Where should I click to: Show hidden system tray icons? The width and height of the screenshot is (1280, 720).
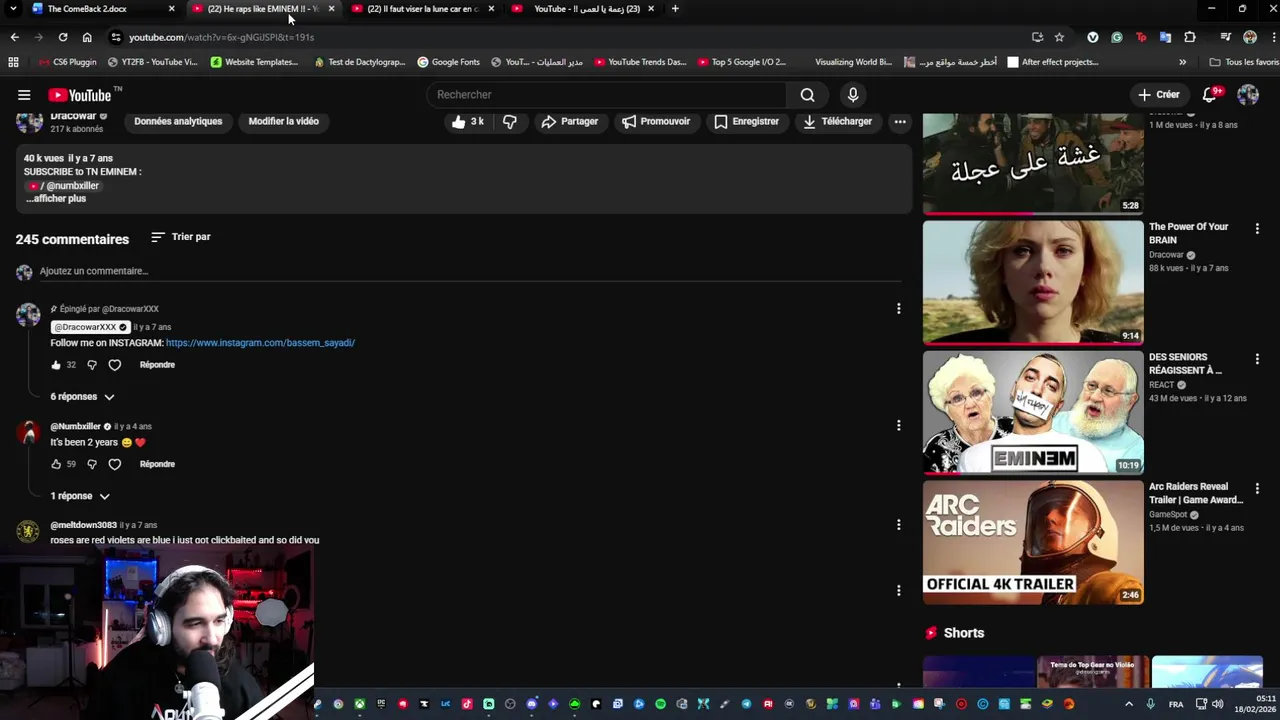1129,704
